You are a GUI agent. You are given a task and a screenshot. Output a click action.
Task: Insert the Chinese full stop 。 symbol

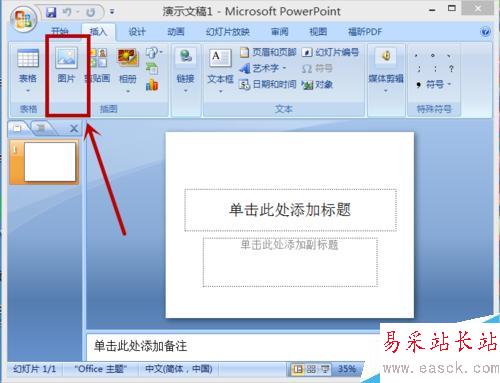(432, 55)
